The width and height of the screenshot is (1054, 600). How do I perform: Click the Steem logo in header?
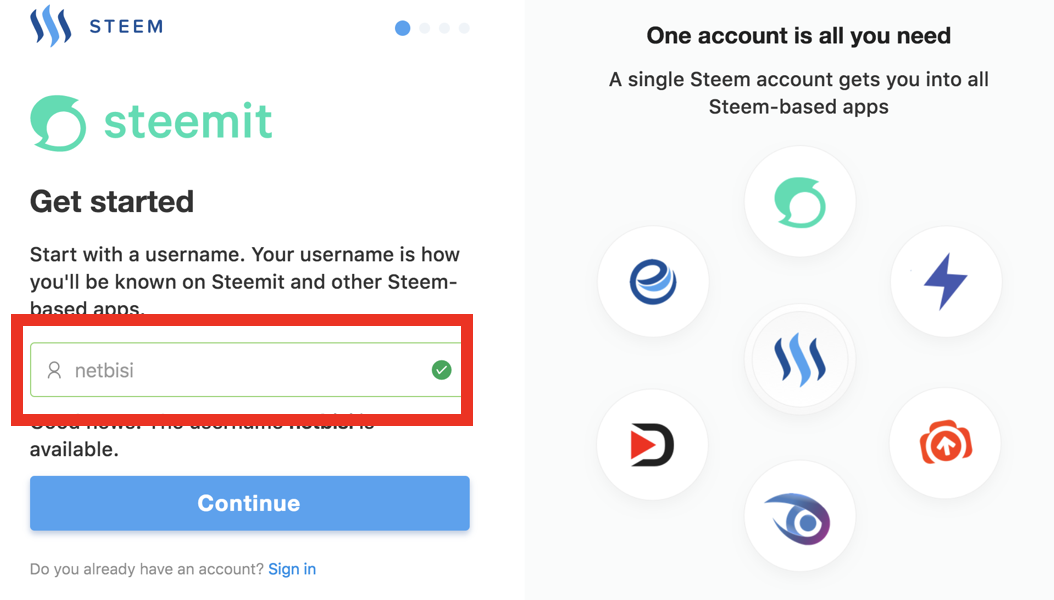[x=50, y=26]
